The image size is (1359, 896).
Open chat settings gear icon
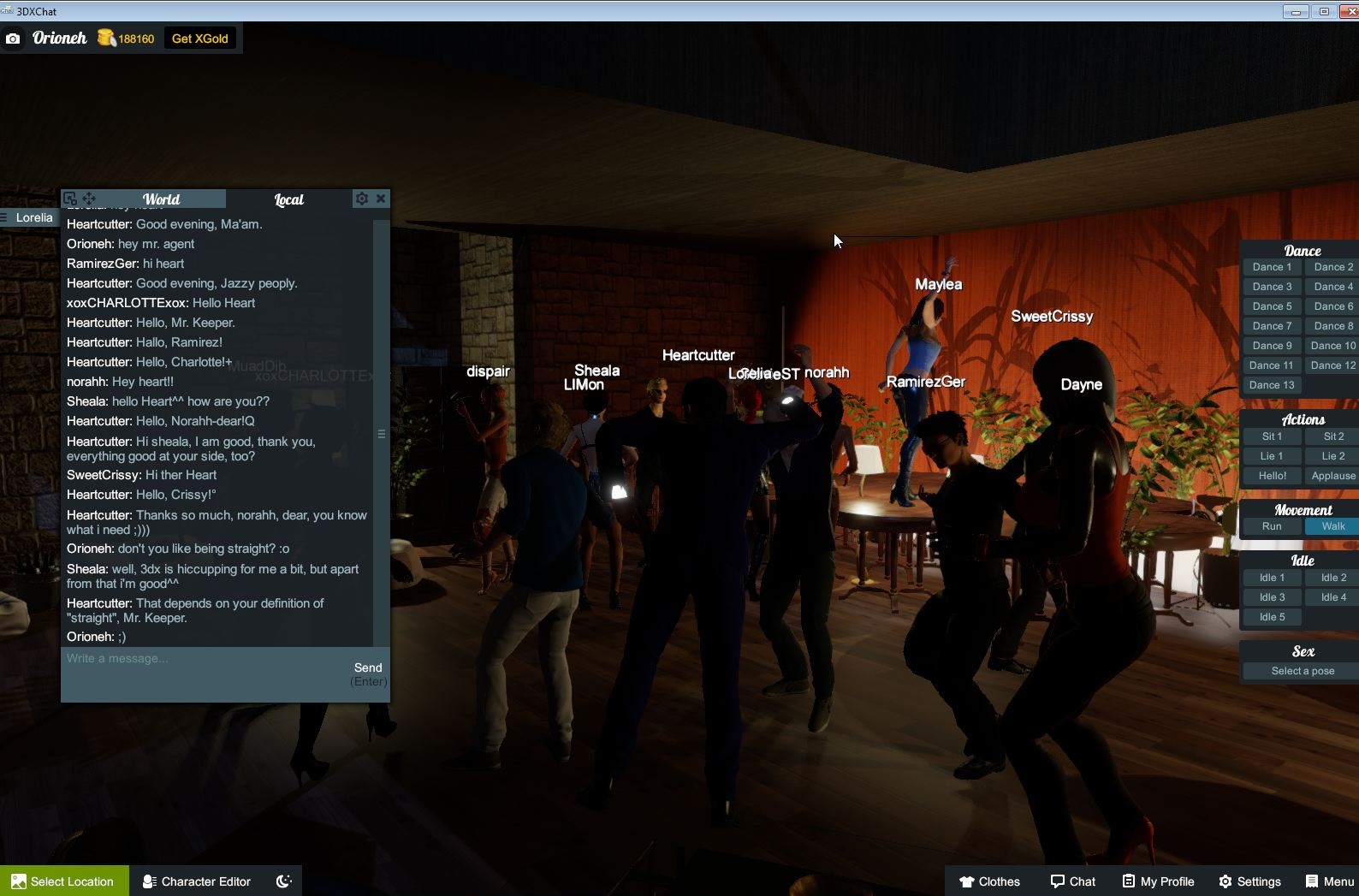[362, 199]
